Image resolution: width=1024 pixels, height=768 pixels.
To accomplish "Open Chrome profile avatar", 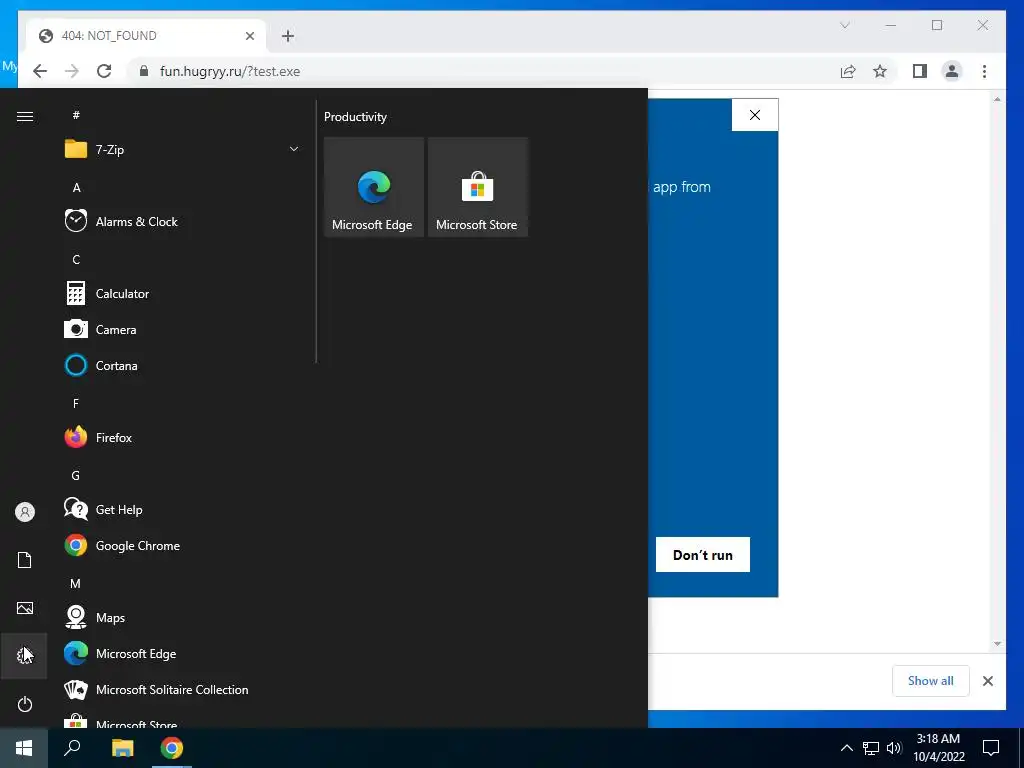I will 952,71.
